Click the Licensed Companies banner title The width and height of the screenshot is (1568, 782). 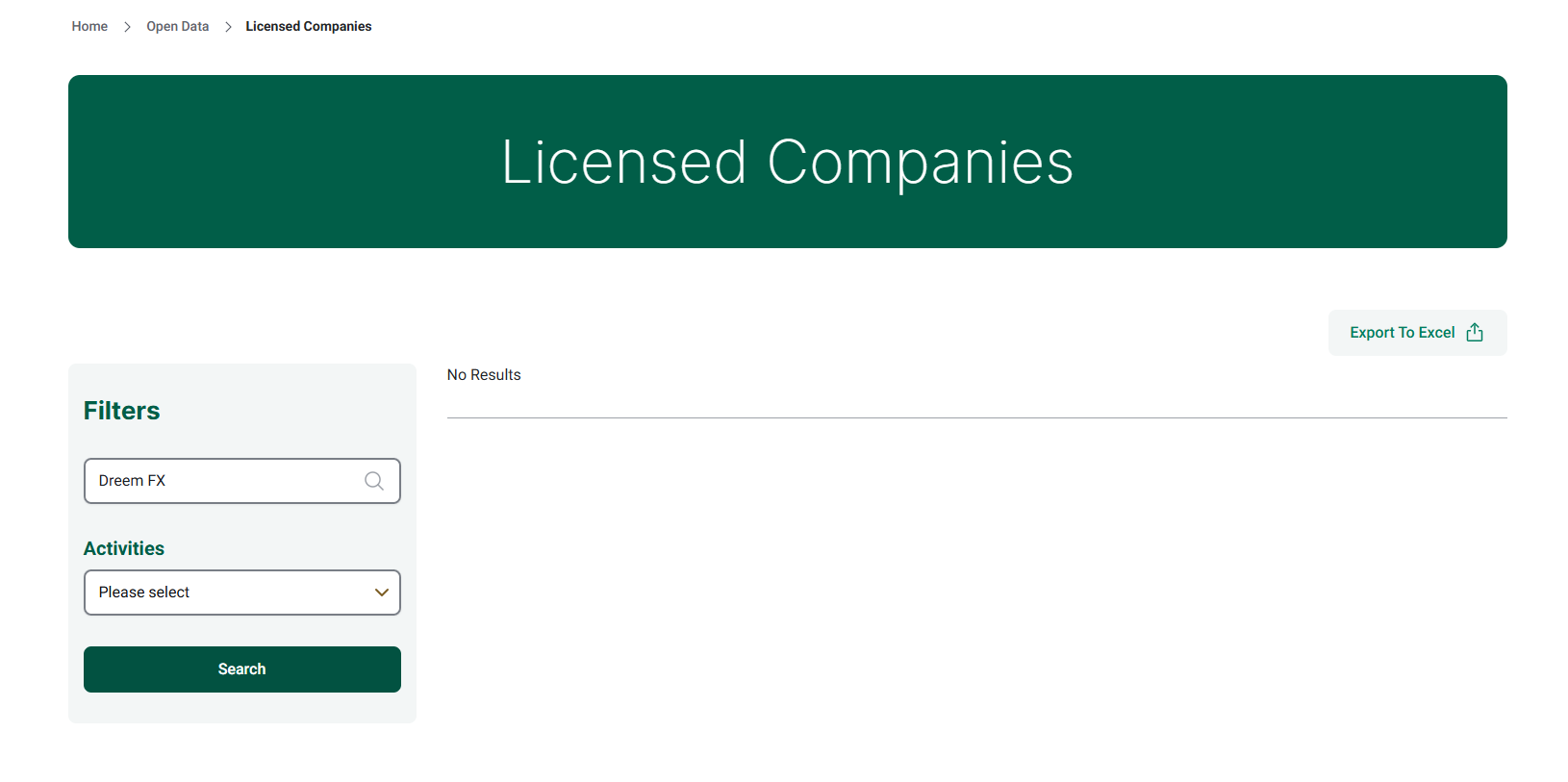787,162
